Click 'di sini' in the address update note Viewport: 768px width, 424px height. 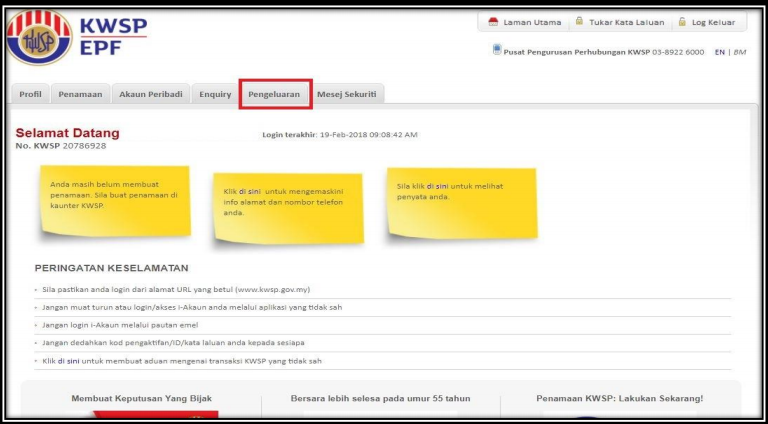(250, 191)
